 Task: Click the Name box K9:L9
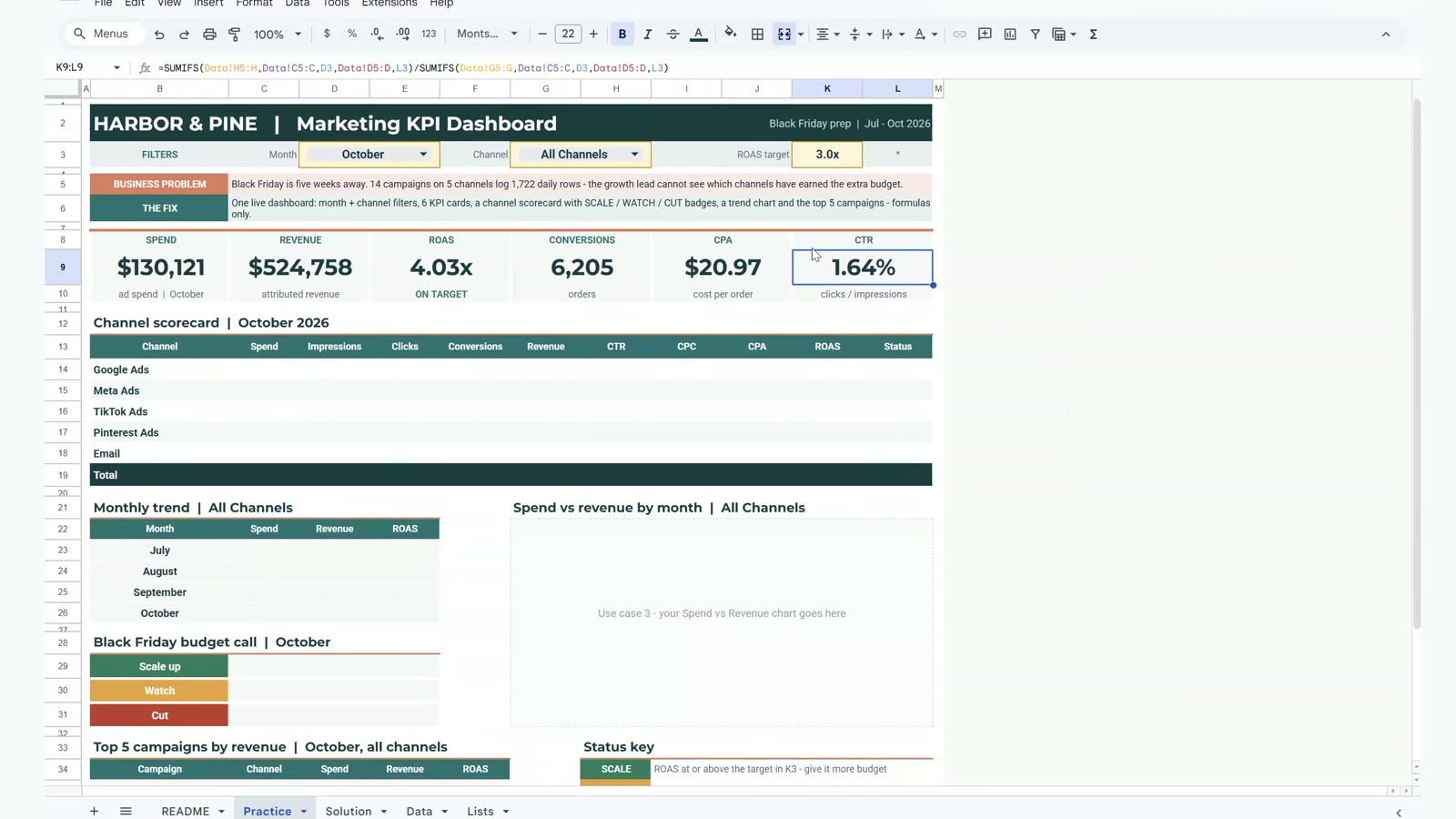click(x=87, y=67)
